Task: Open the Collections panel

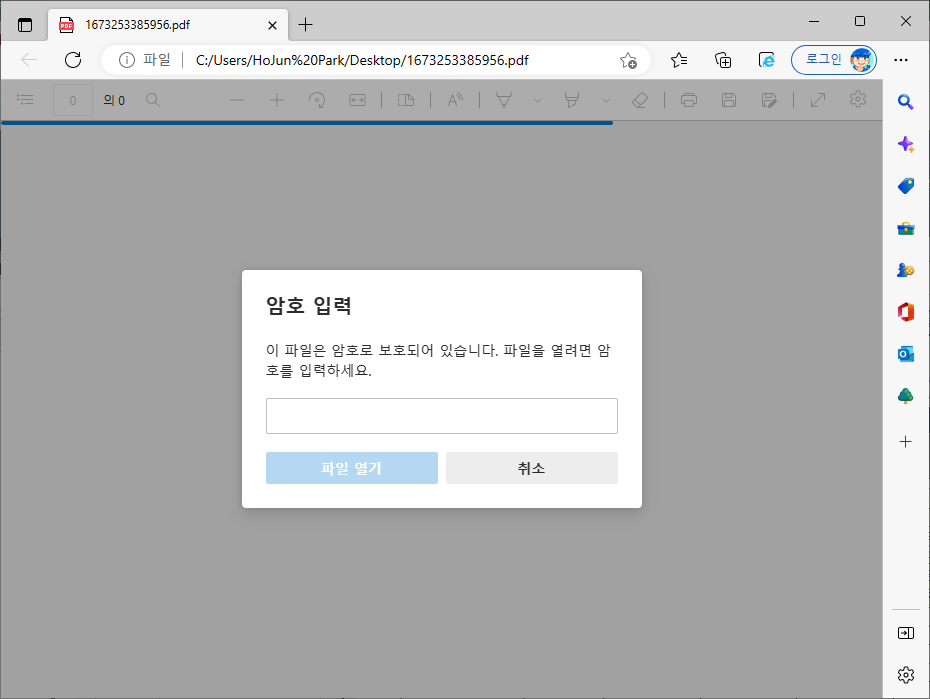Action: coord(723,60)
